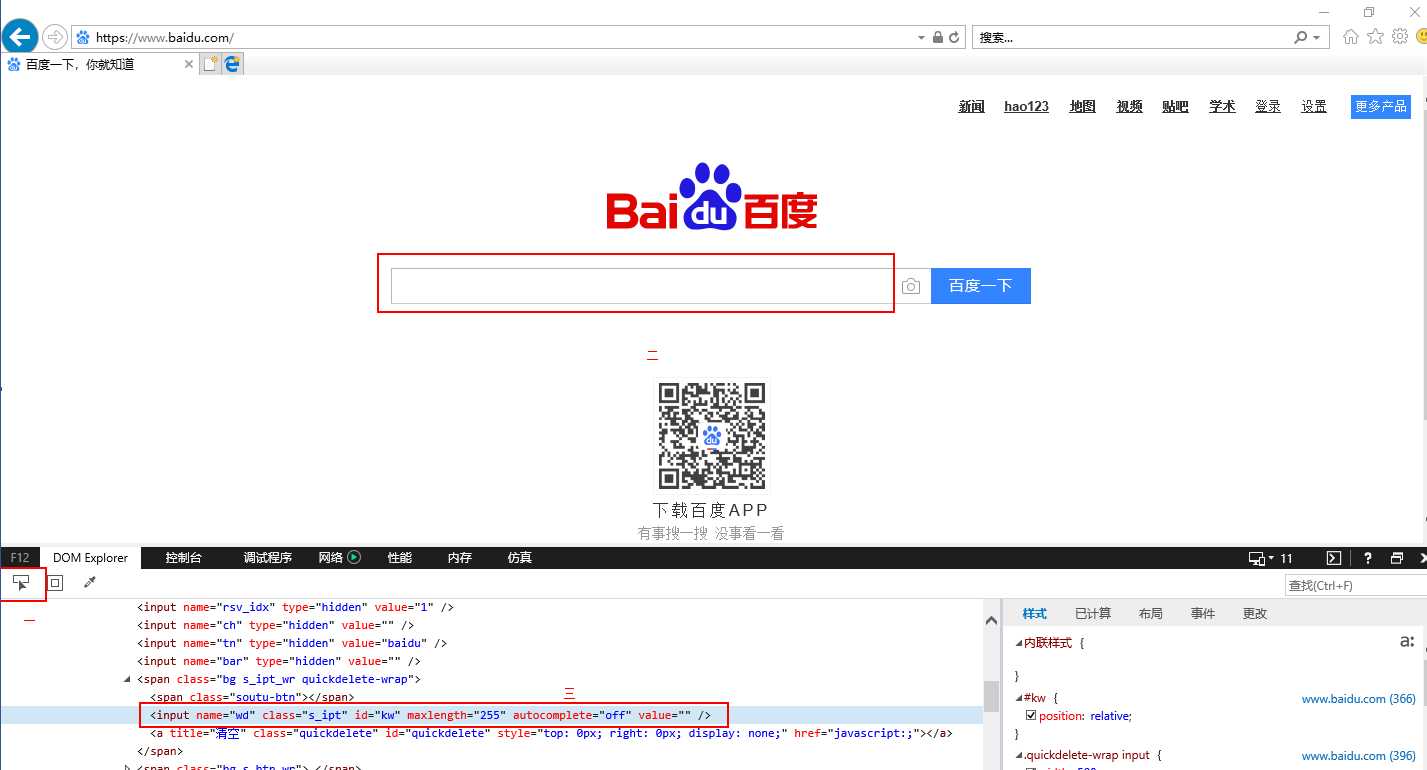Switch to the 网络 network tab
Image resolution: width=1427 pixels, height=770 pixels.
tap(331, 558)
